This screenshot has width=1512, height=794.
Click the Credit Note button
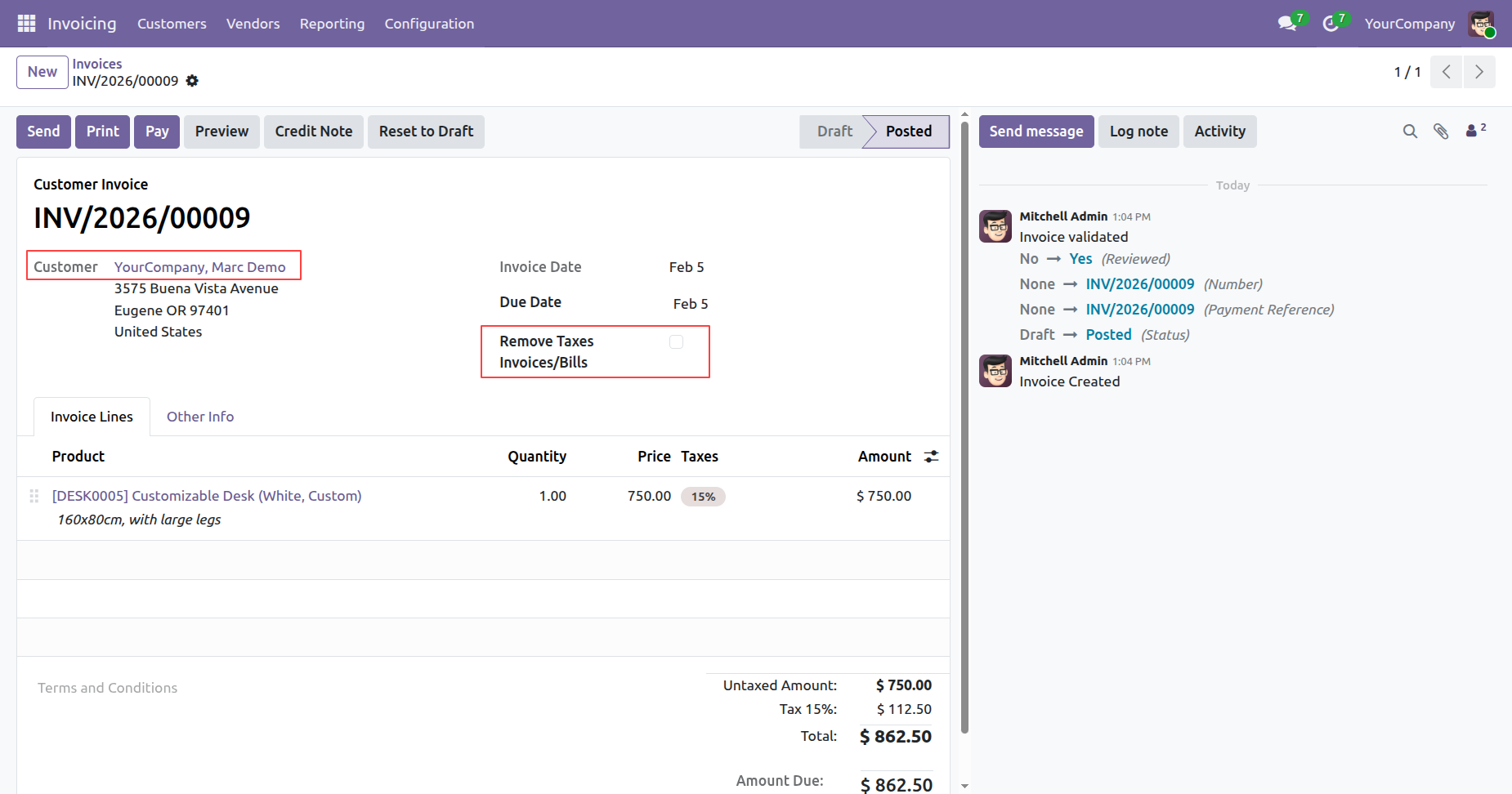[313, 132]
